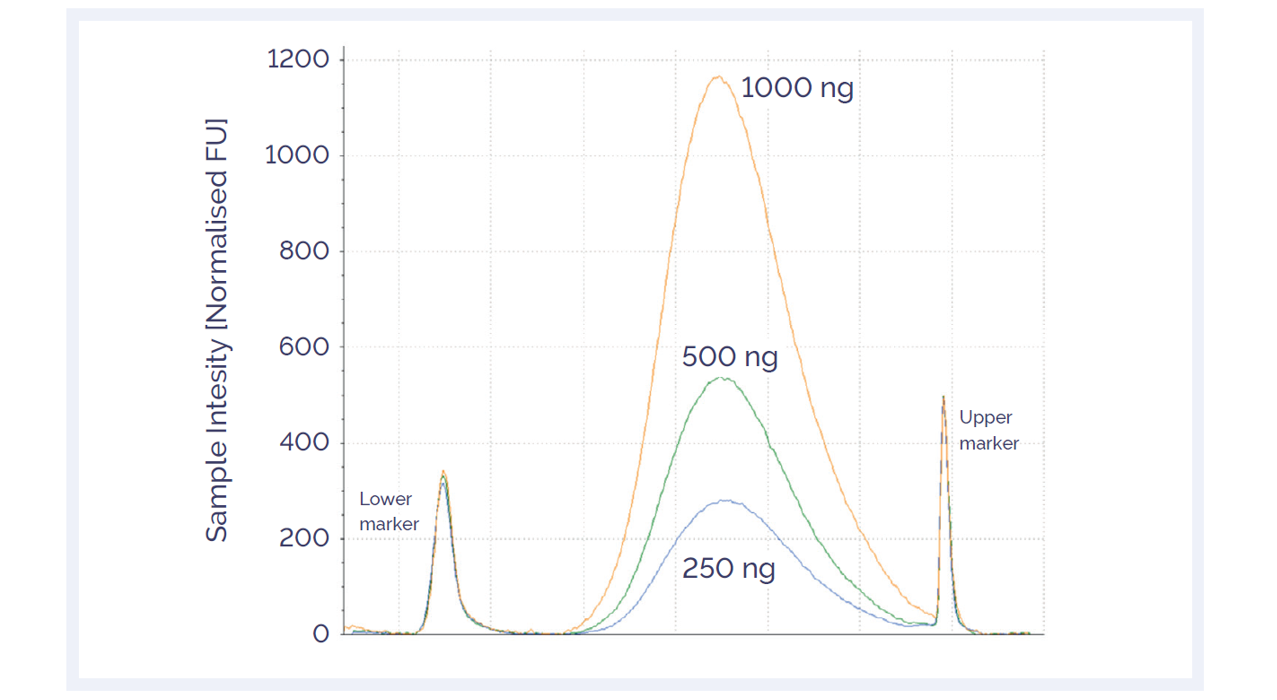The height and width of the screenshot is (700, 1277).
Task: Click the 1000 ng curve label
Action: tap(797, 88)
